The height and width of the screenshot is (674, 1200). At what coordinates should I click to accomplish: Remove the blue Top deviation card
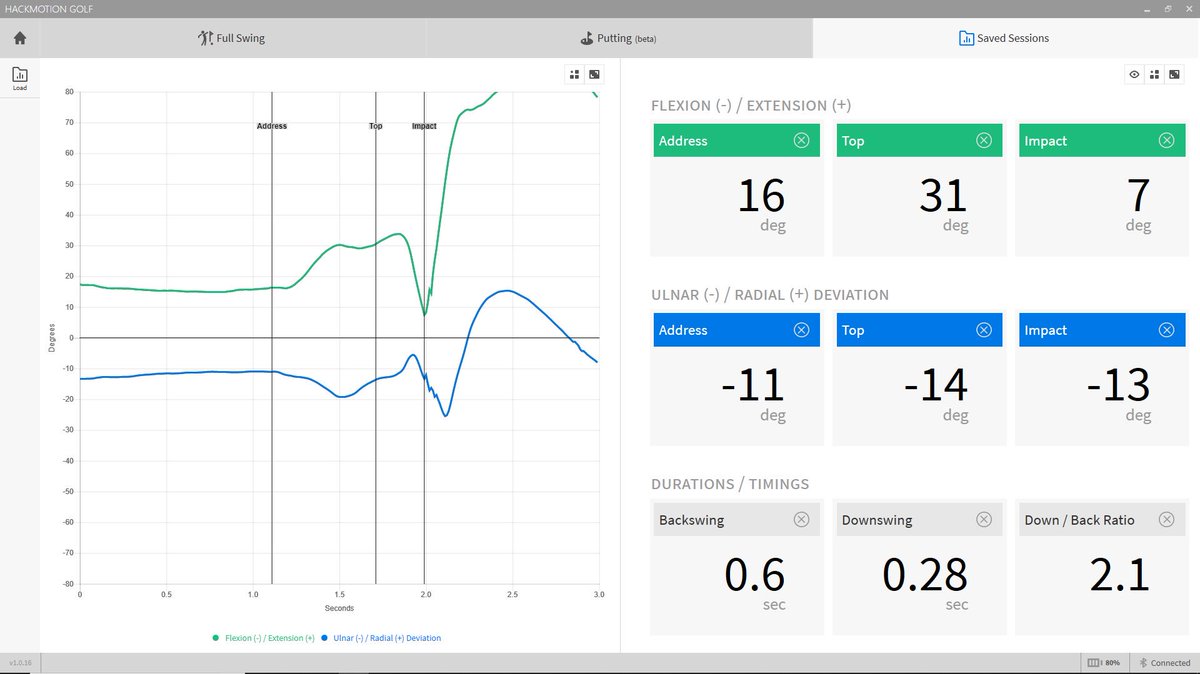(984, 330)
